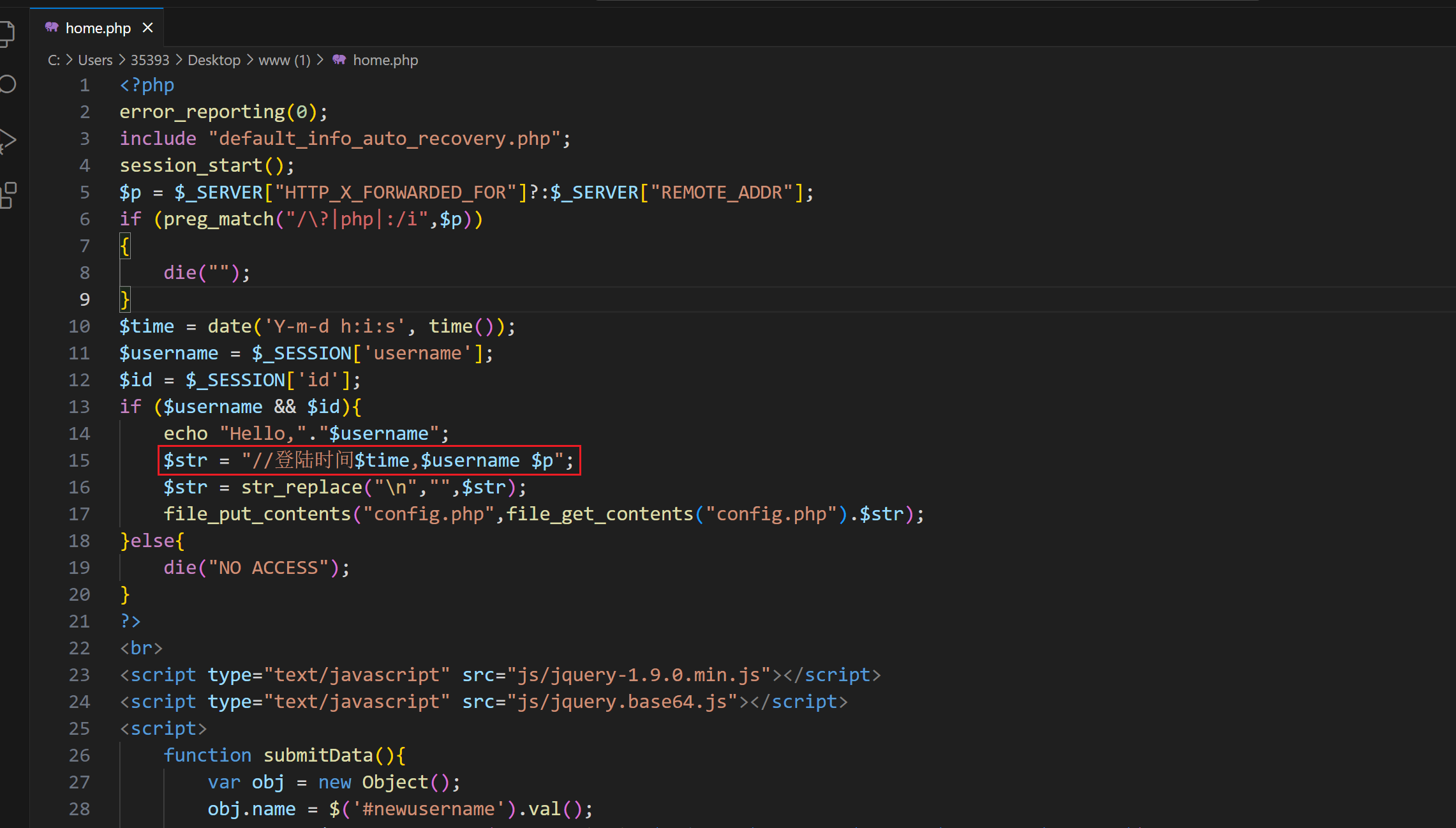1456x828 pixels.
Task: Click the PHP file icon in home.php tab
Action: [x=52, y=27]
